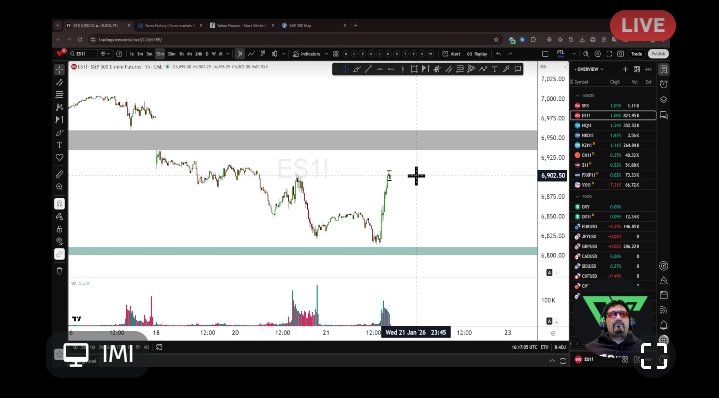Toggle lock all drawings icon
This screenshot has width=719, height=398.
pyautogui.click(x=59, y=229)
